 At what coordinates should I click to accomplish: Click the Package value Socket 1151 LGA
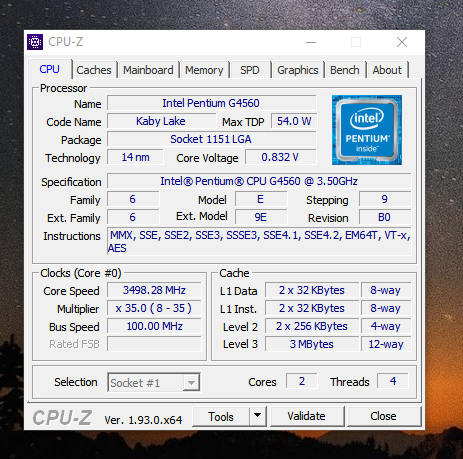click(x=211, y=139)
